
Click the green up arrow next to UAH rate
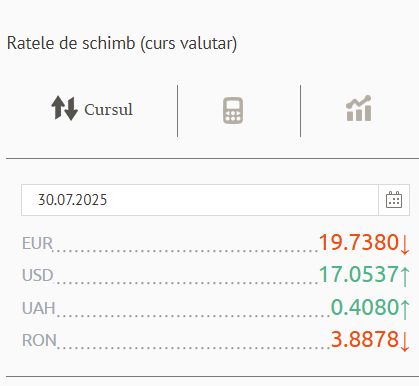(405, 309)
